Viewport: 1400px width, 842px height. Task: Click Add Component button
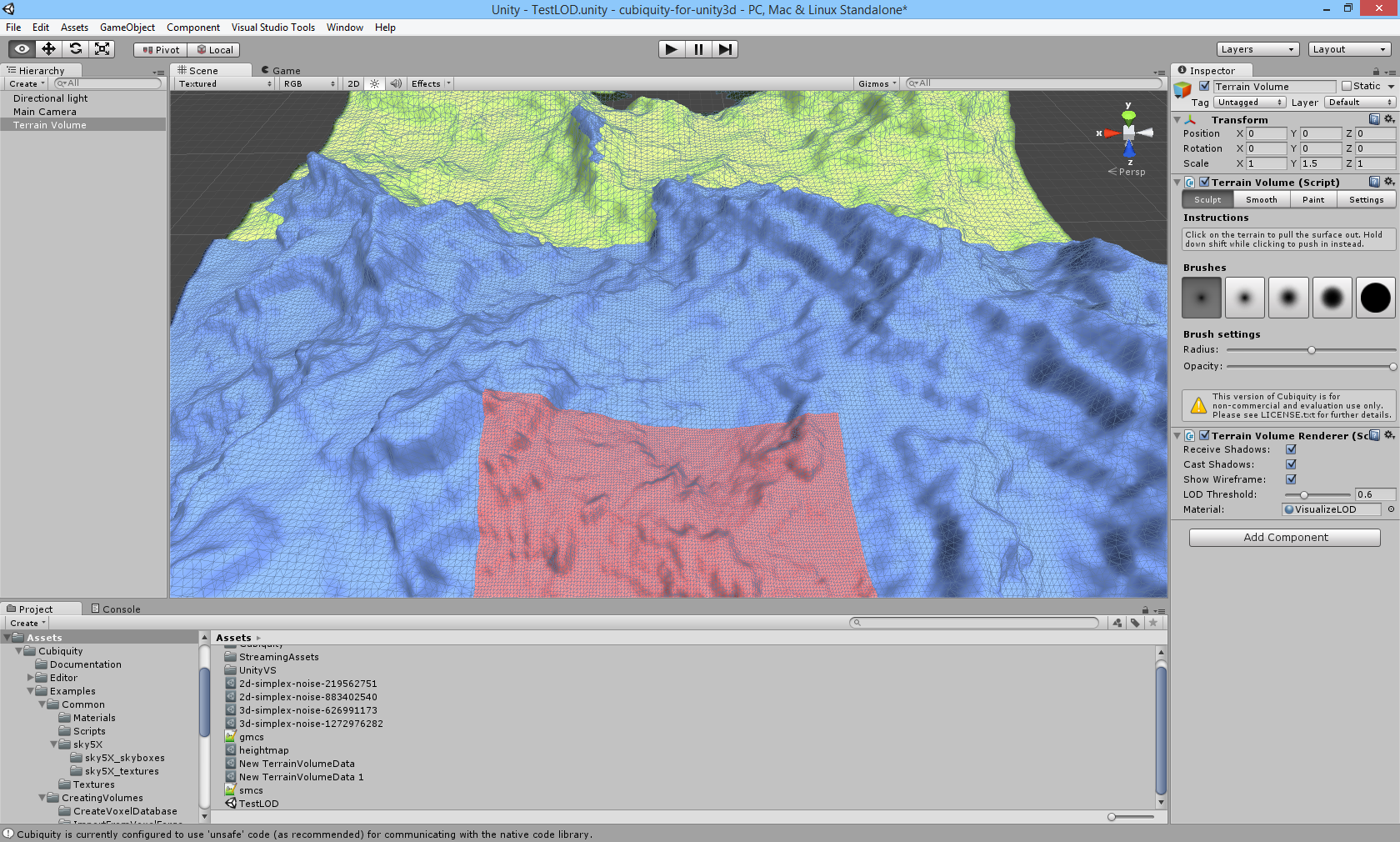click(1285, 538)
